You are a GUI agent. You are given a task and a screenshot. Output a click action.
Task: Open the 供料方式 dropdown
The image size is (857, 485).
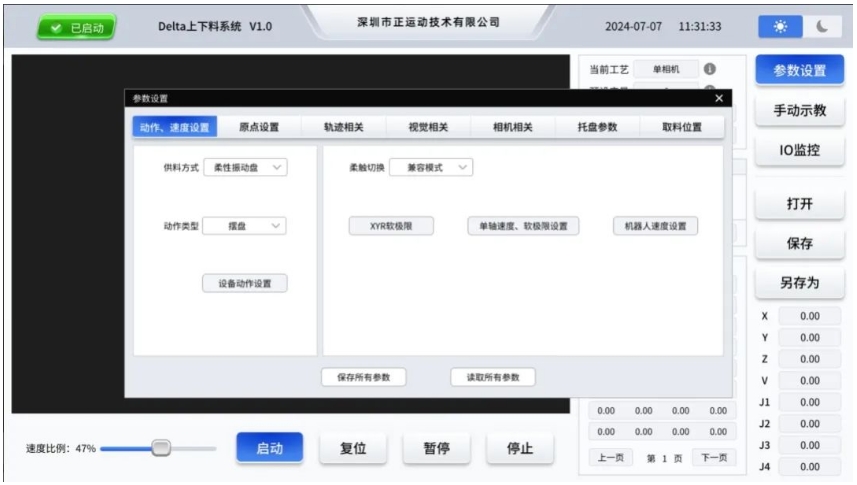tap(245, 167)
